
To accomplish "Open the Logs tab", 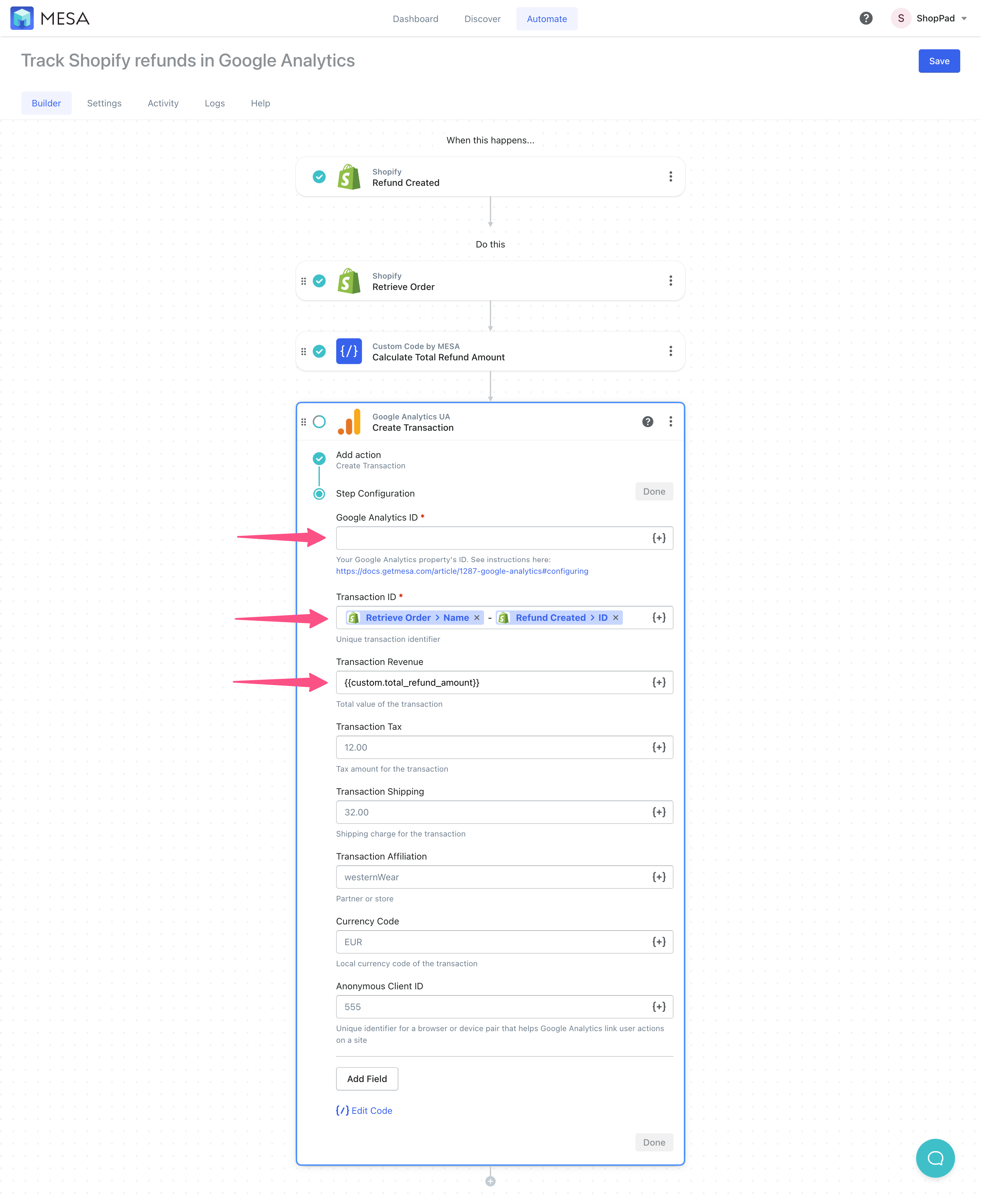I will coord(215,103).
